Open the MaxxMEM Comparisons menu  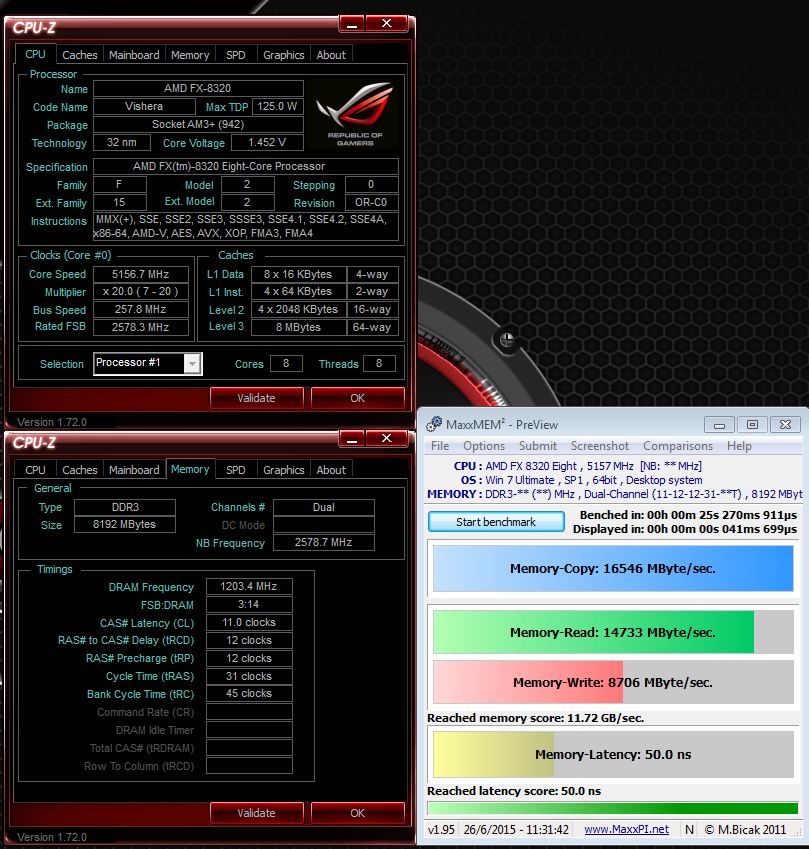point(678,446)
